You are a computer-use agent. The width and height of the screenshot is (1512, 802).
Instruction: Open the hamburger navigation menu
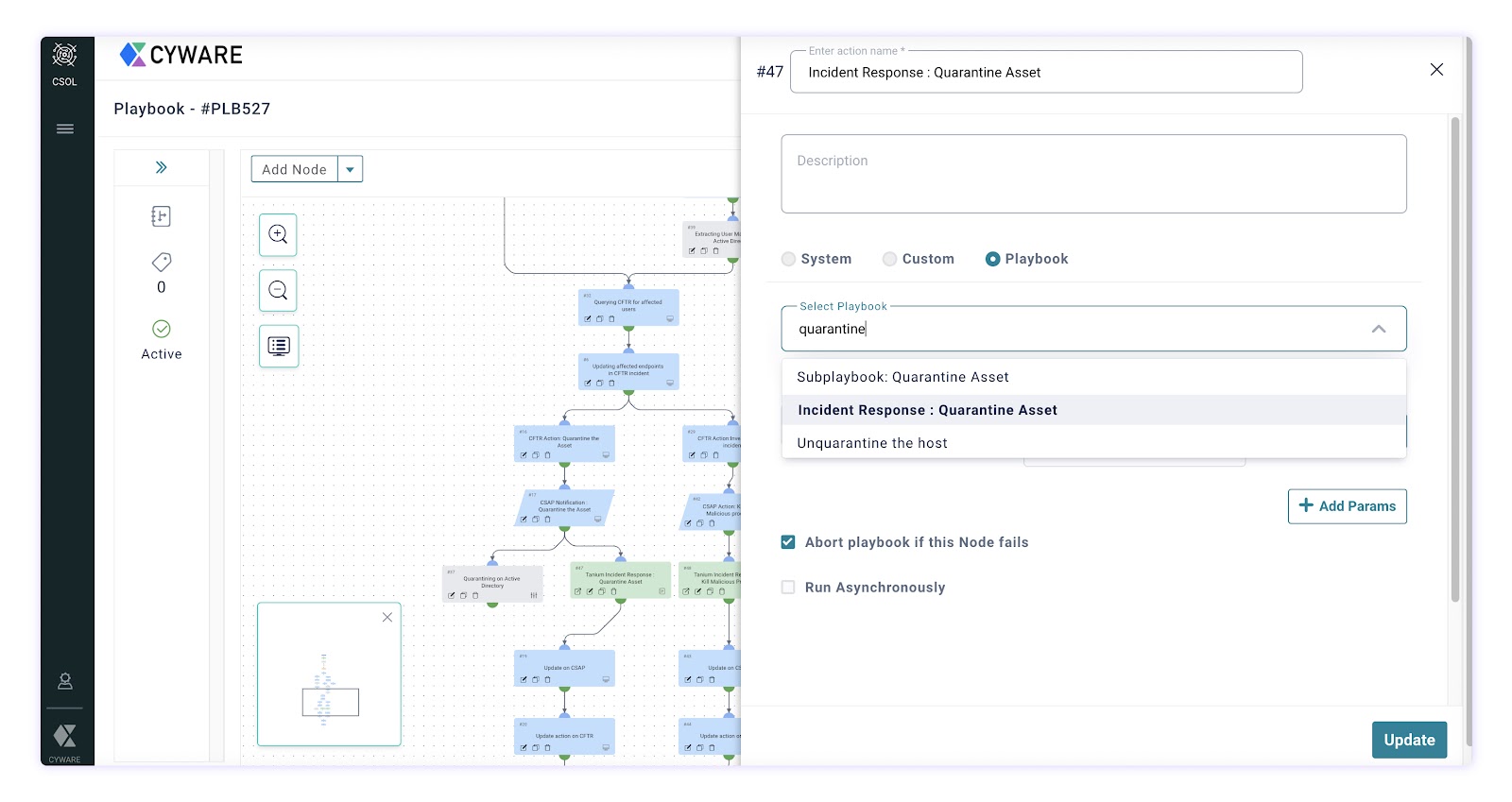tap(65, 129)
